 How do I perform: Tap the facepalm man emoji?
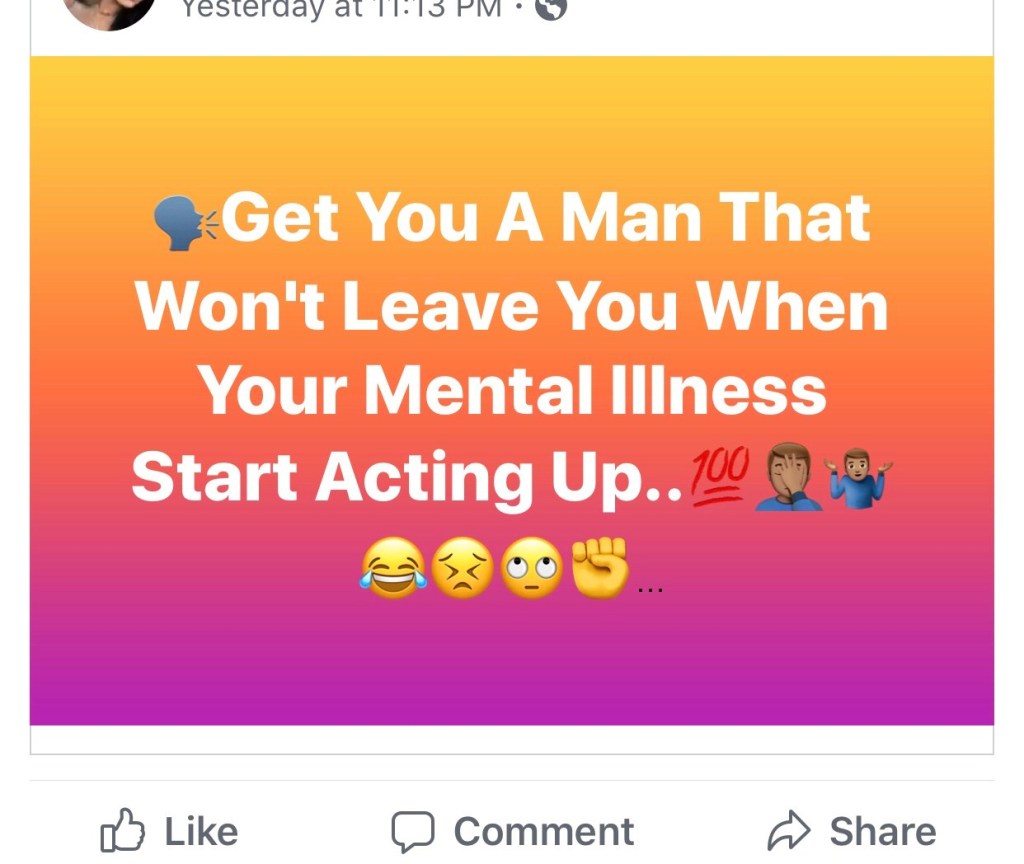point(788,476)
